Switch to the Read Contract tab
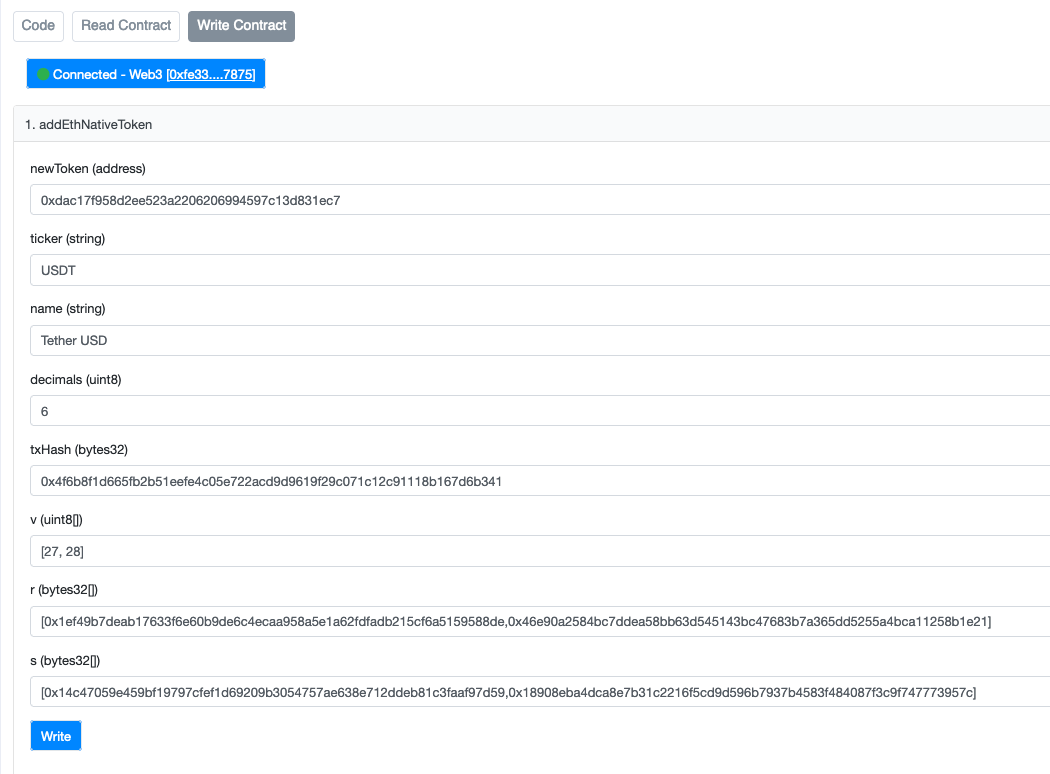The width and height of the screenshot is (1050, 774). (x=126, y=26)
